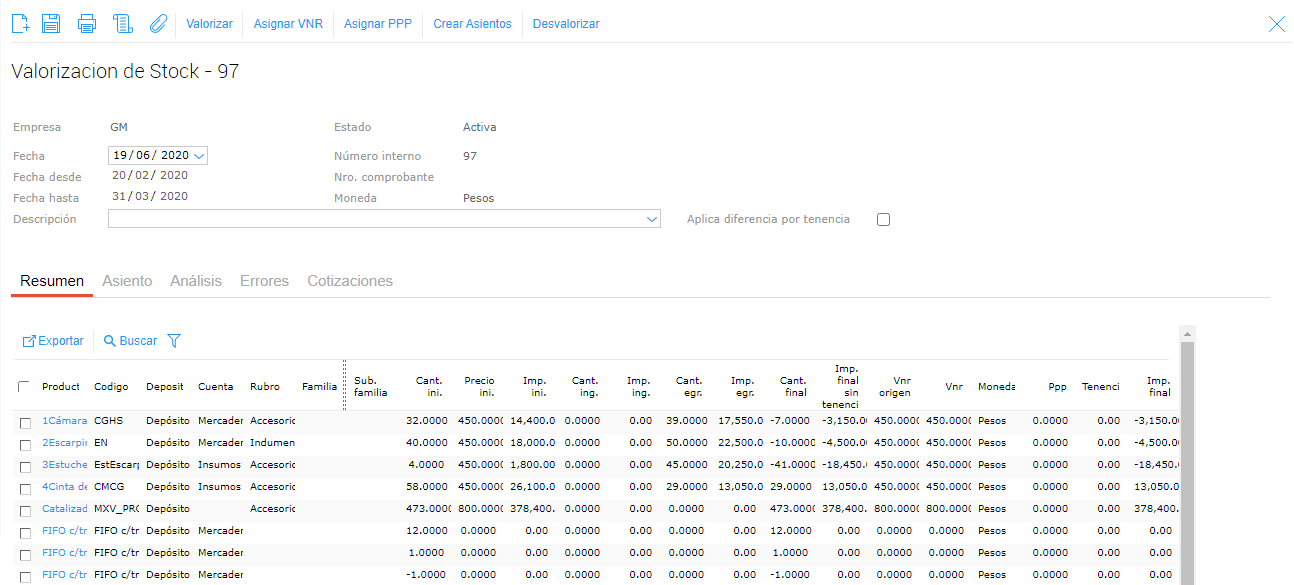Click the Buscar magnifier icon

coord(110,341)
